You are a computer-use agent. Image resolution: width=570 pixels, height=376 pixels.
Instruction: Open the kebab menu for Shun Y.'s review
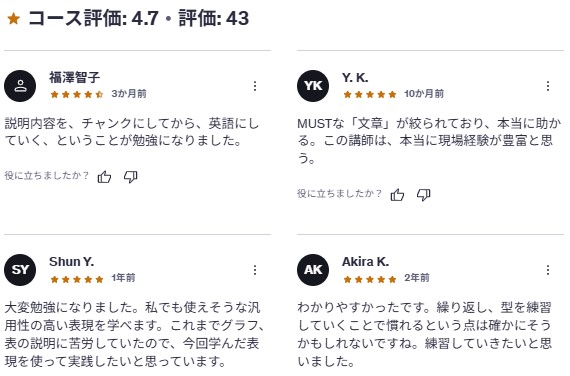[255, 270]
